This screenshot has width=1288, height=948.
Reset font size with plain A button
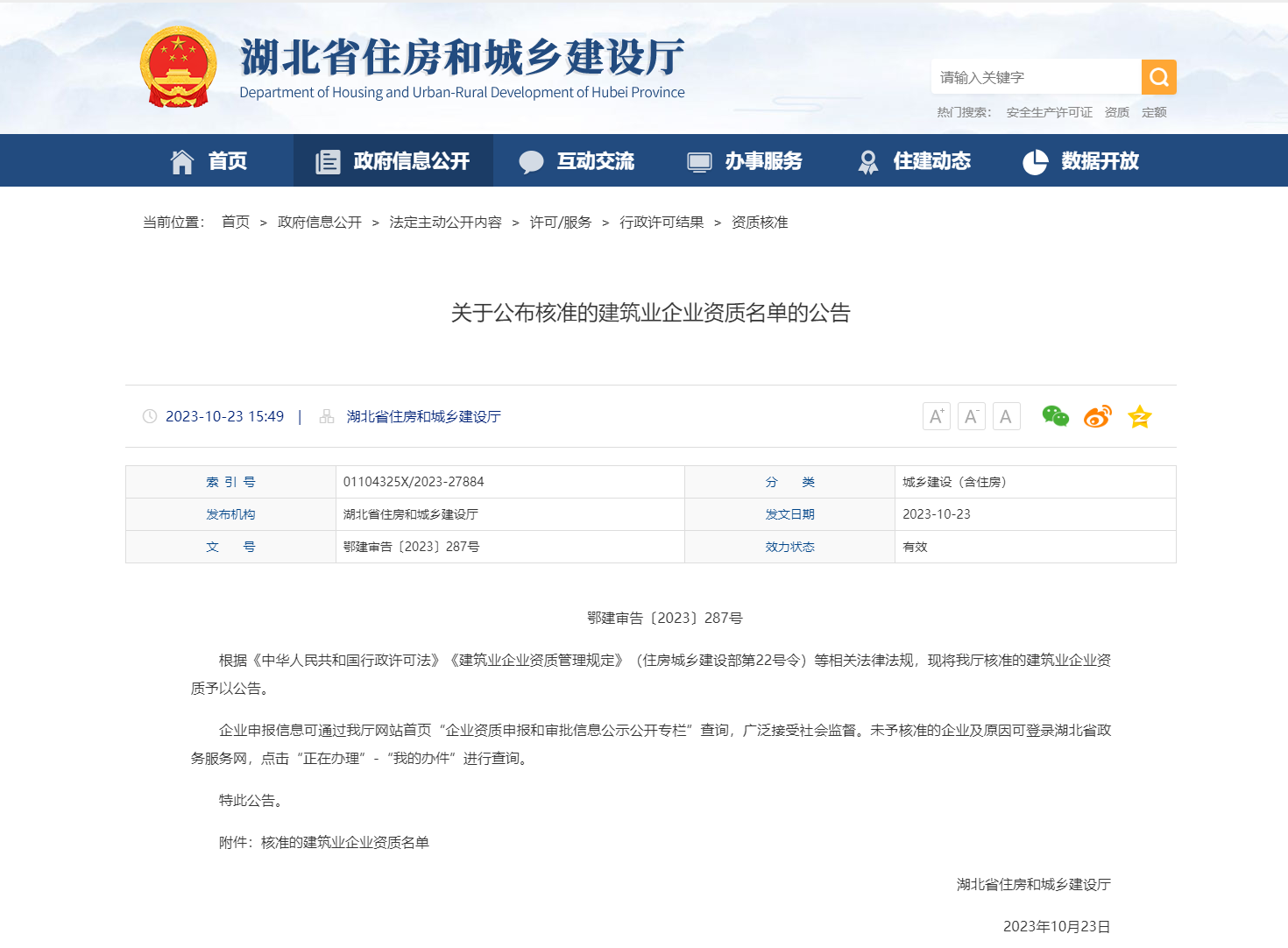click(x=1007, y=416)
